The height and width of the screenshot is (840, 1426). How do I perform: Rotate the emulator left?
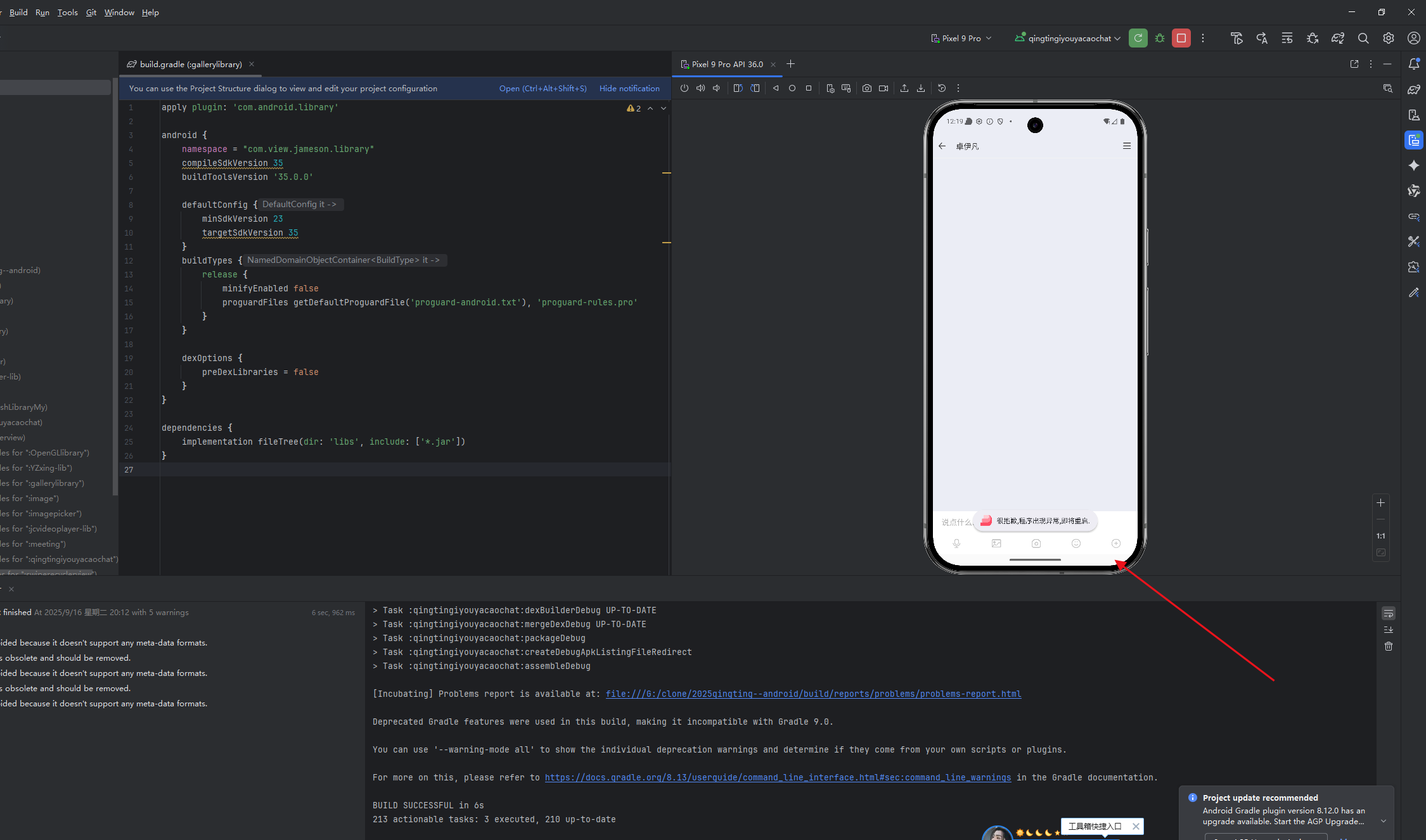tap(738, 89)
